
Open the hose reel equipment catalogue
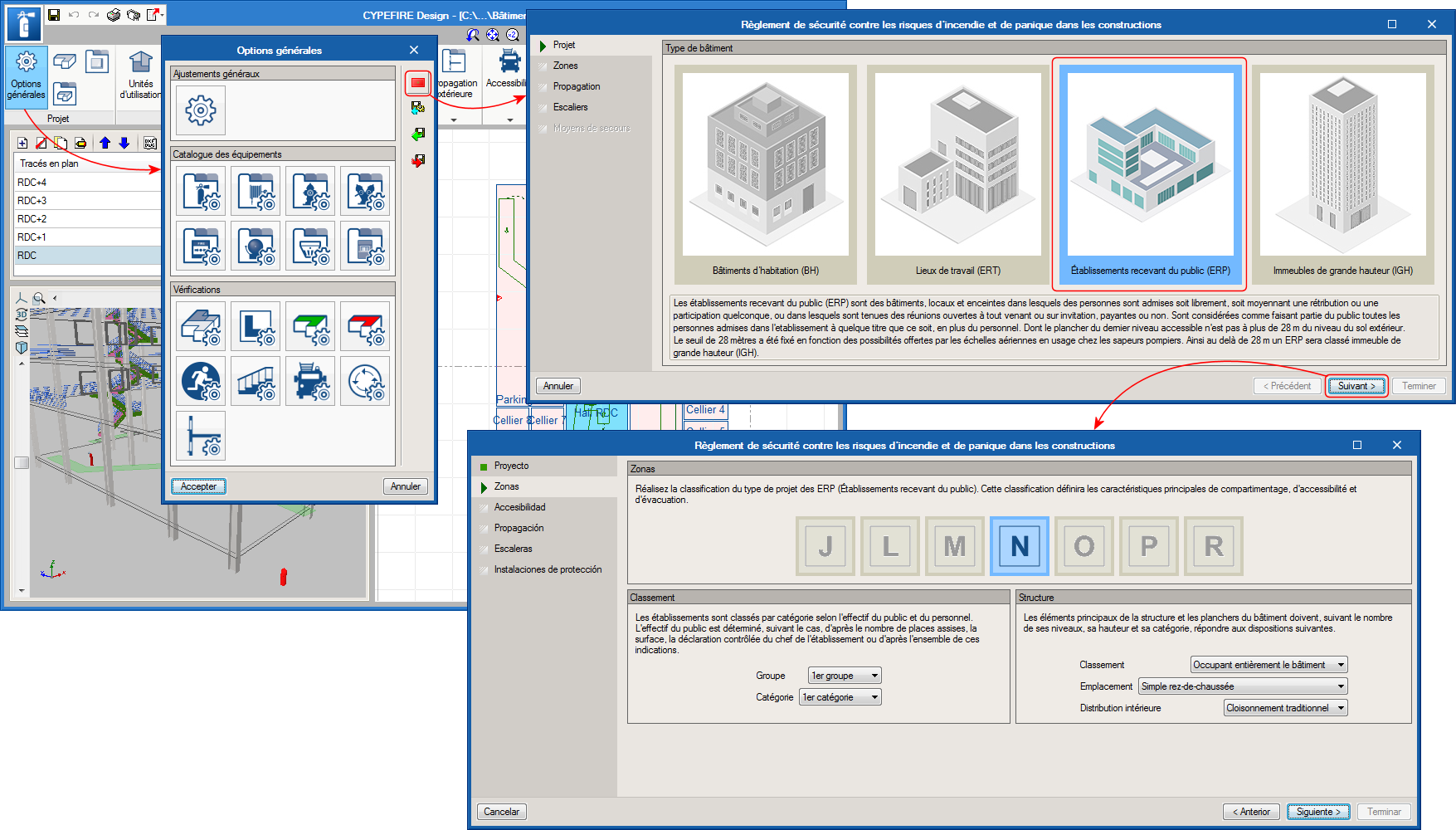[x=256, y=191]
